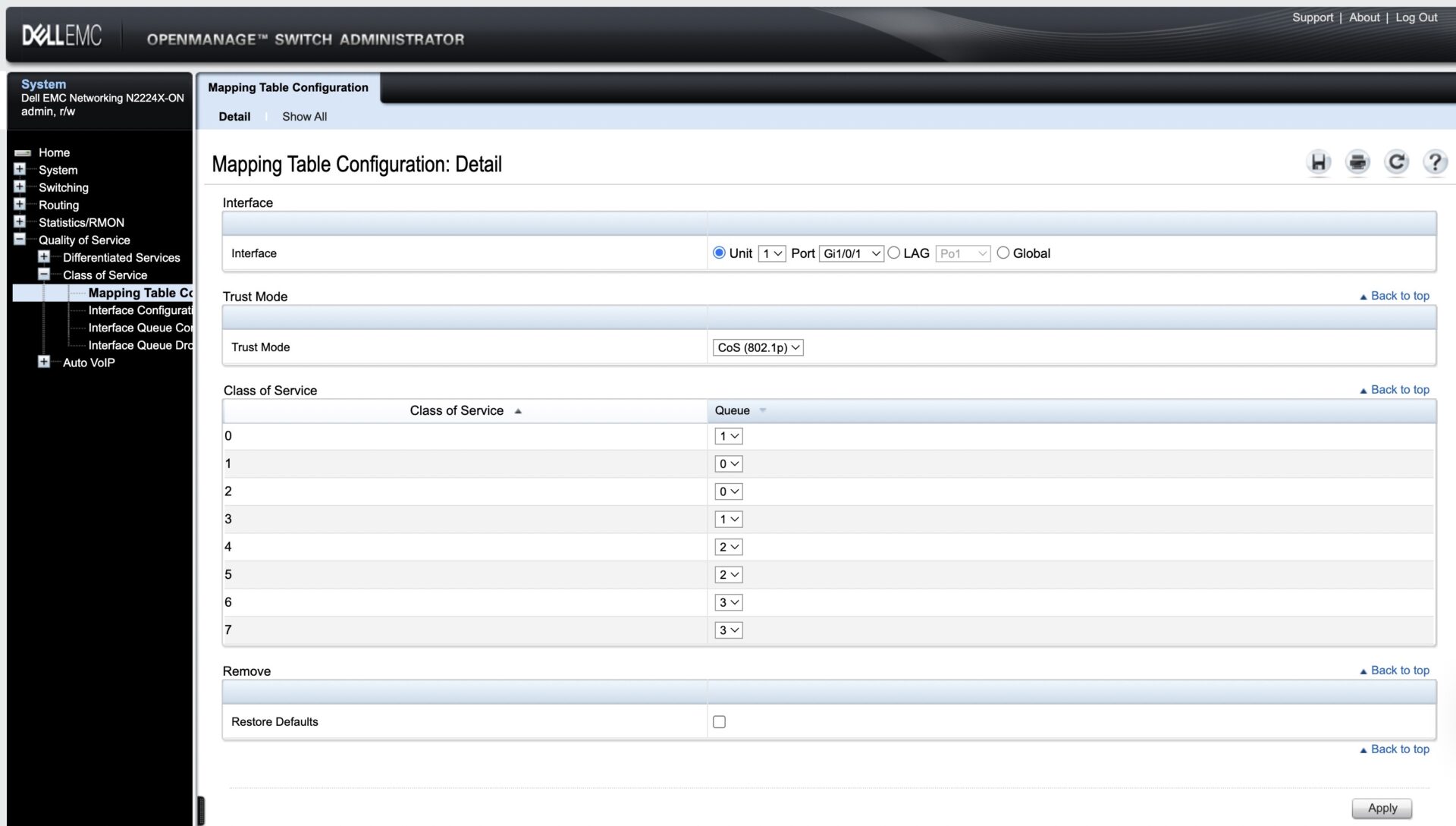Open Interface Configuration in the tree

tap(140, 310)
